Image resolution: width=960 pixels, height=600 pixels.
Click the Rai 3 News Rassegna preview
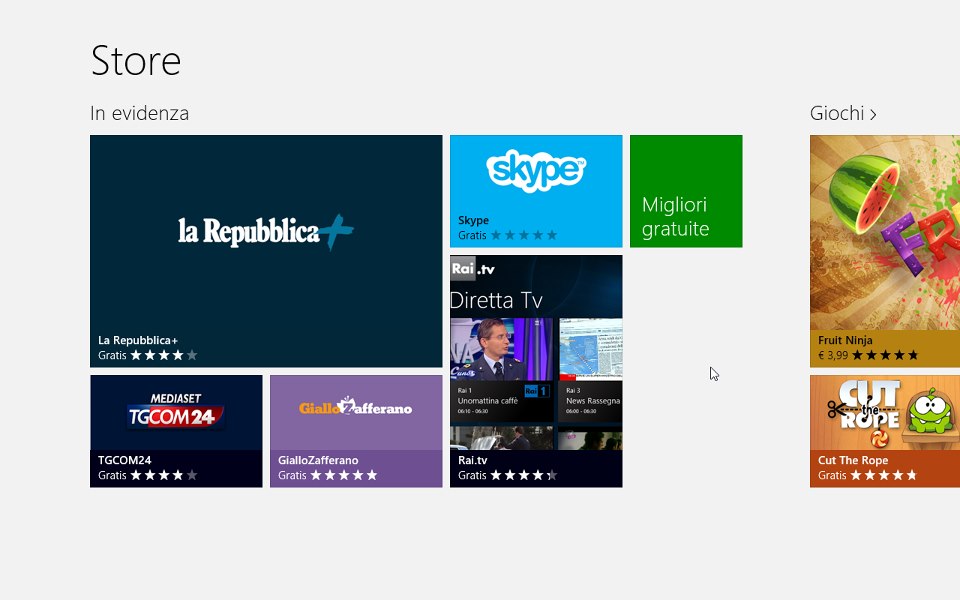pos(590,370)
